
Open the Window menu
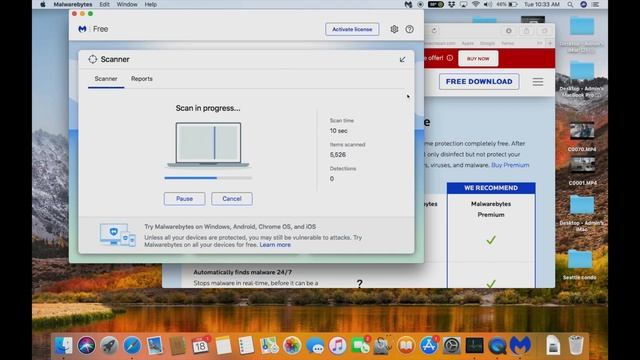point(127,4)
